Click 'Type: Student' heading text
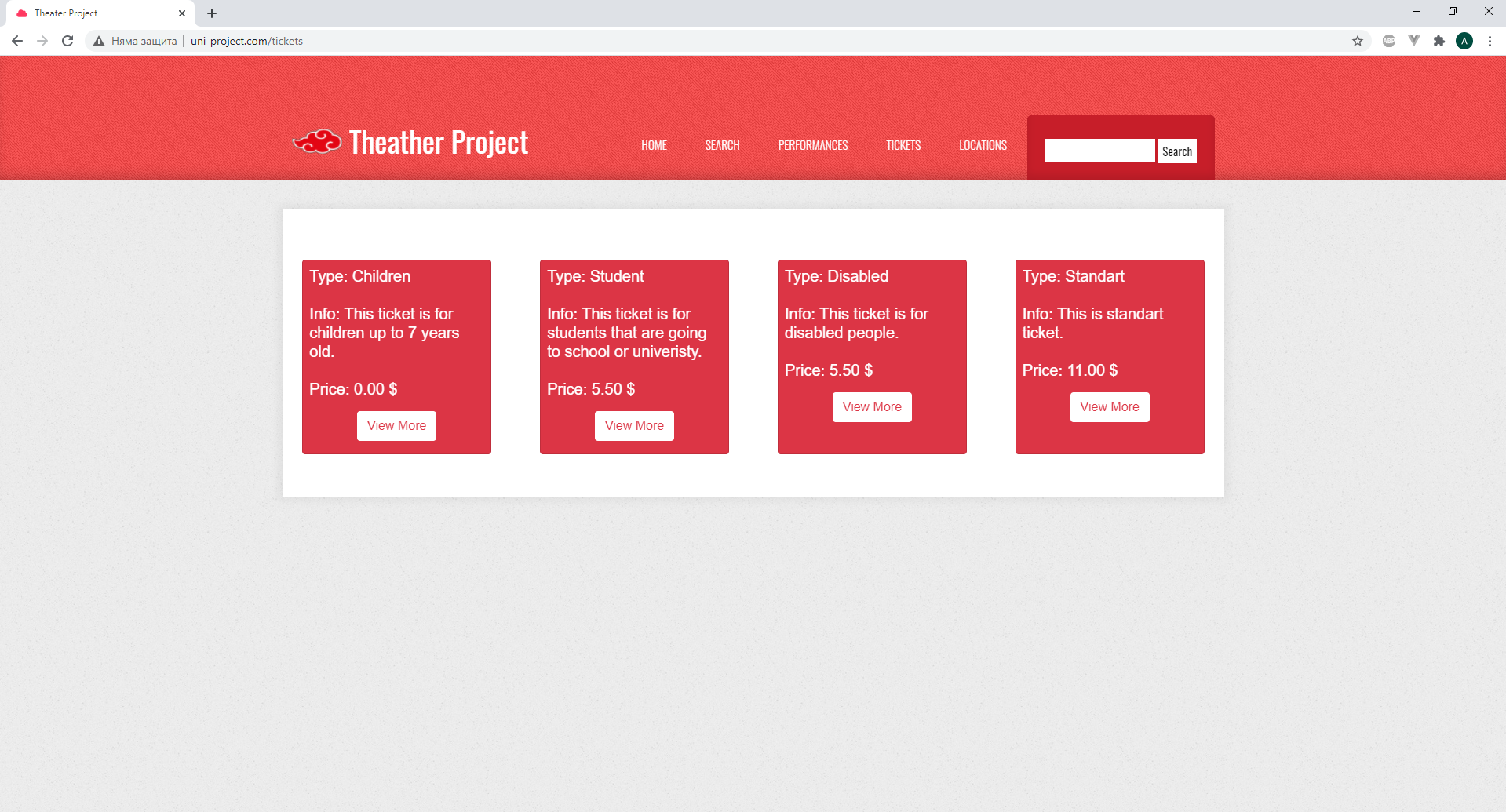 595,276
